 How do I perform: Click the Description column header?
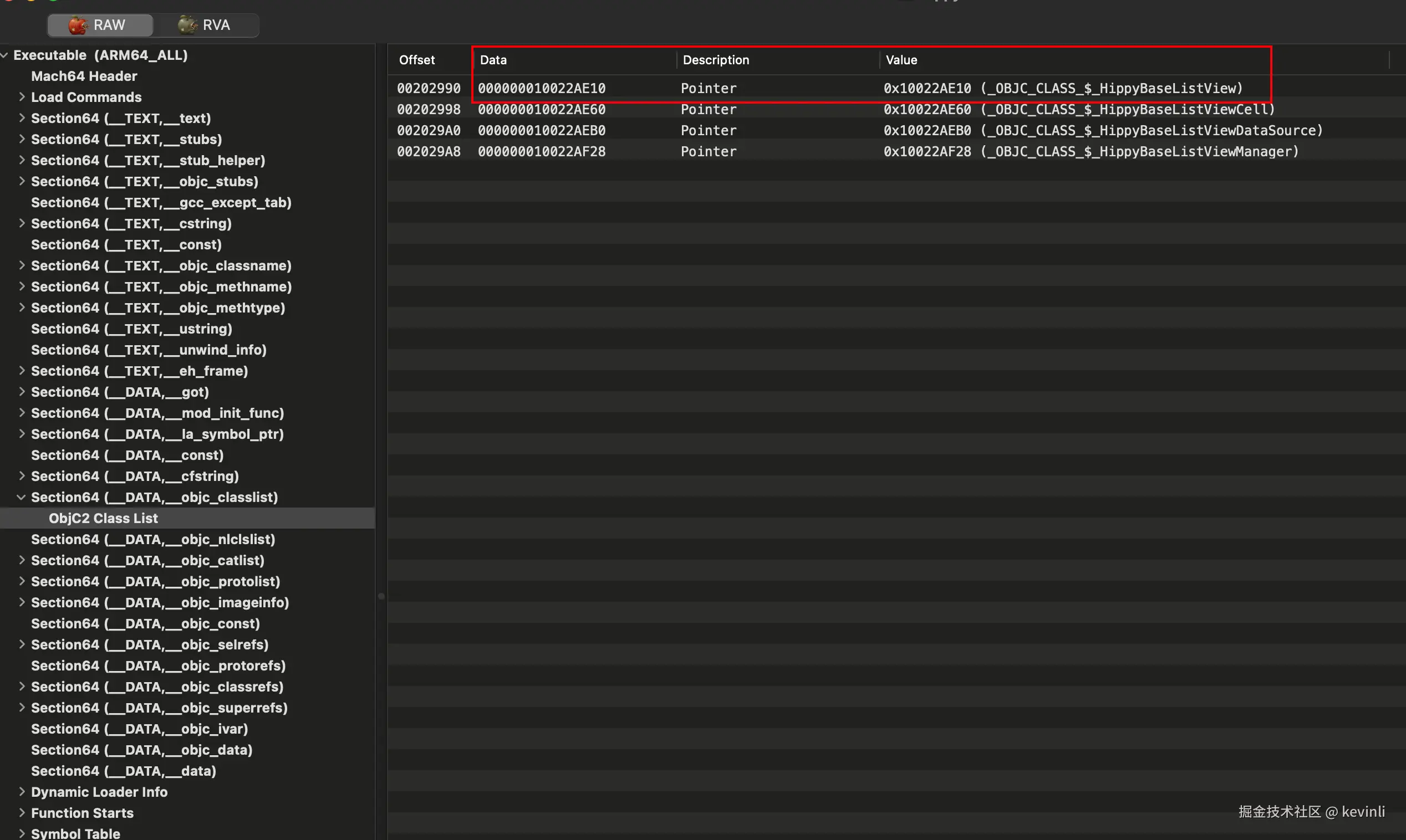(716, 60)
